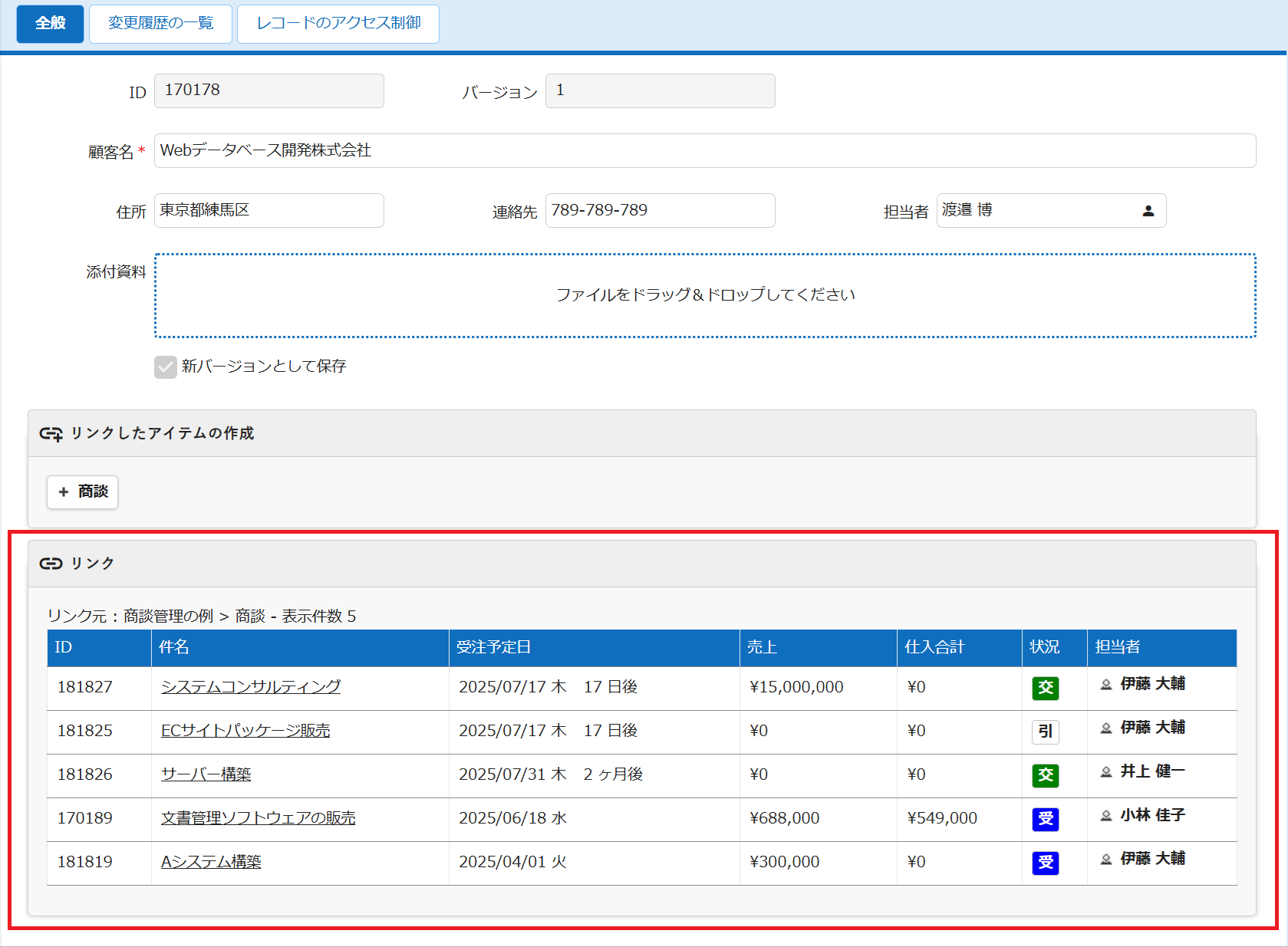Click the 2025/07/31 木 date cell
The image size is (1288, 947).
(x=594, y=775)
